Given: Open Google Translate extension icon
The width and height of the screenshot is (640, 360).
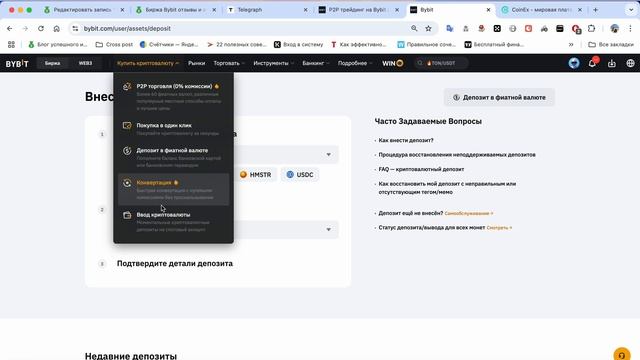Looking at the screenshot, I should click(450, 29).
